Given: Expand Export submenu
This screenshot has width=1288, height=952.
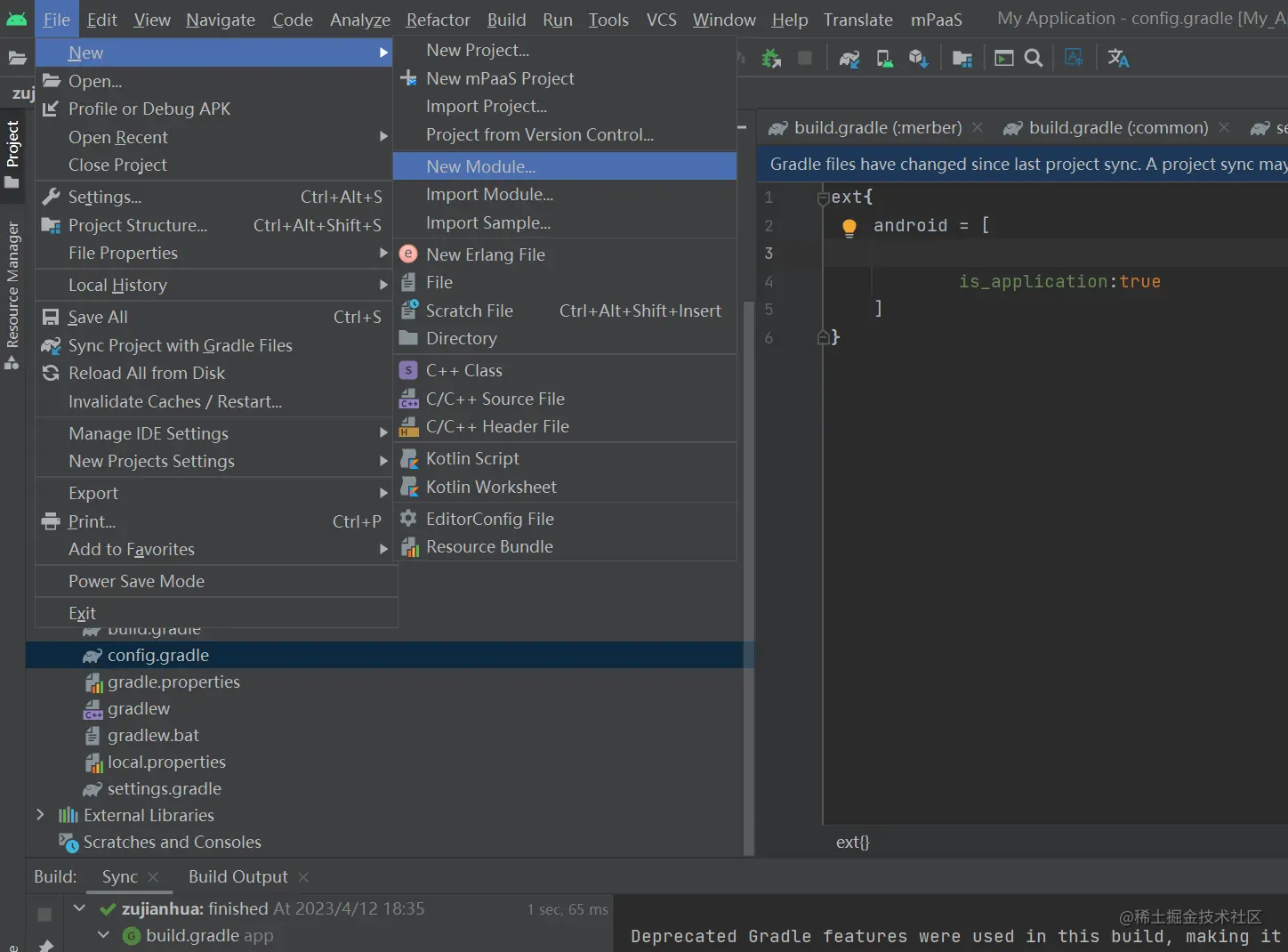Looking at the screenshot, I should (x=383, y=493).
